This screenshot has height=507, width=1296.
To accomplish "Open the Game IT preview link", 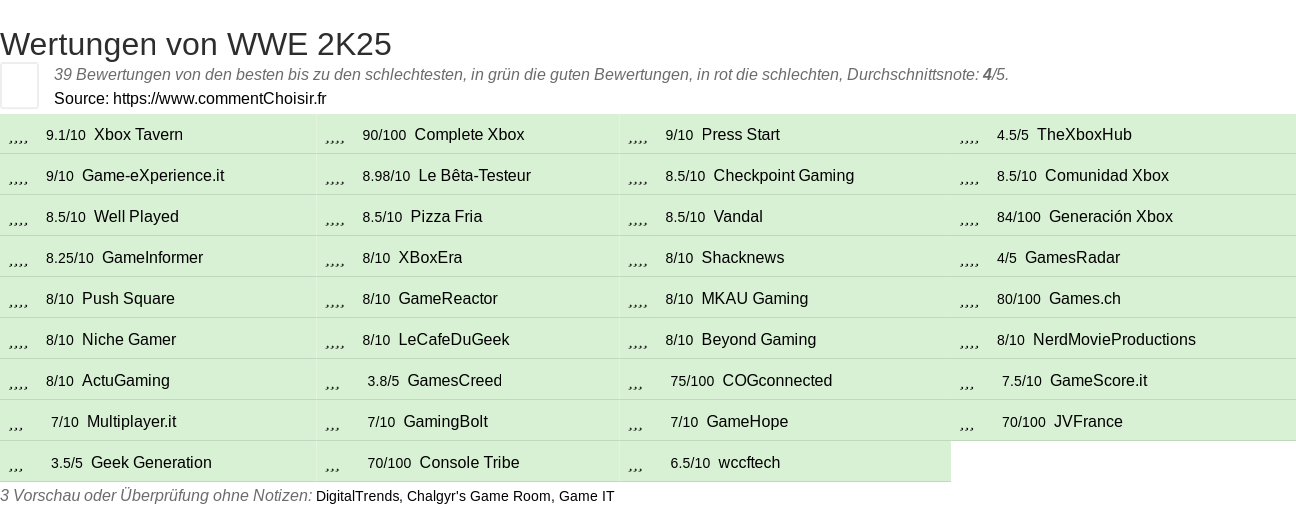I will point(587,496).
